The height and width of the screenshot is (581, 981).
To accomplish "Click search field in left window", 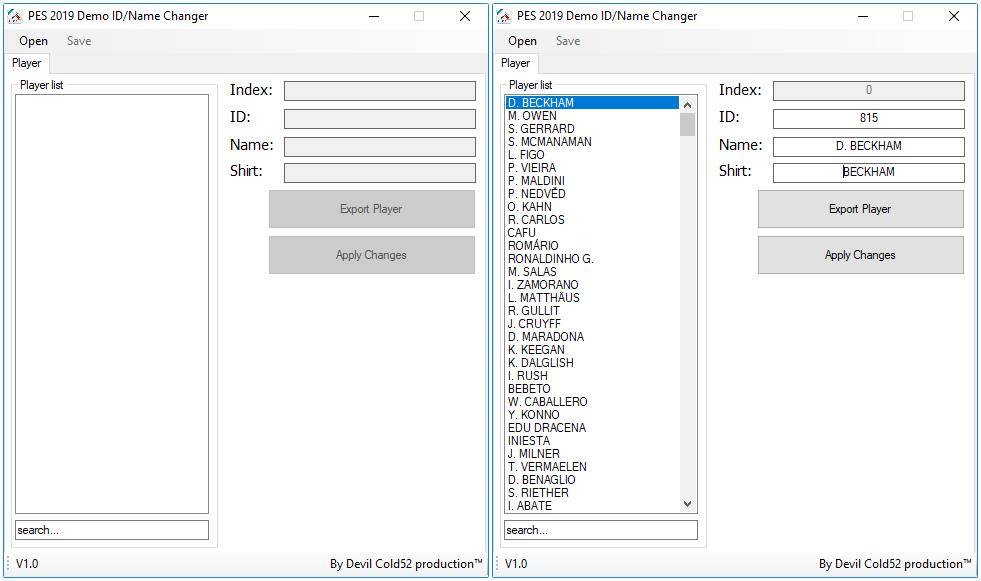I will (x=112, y=530).
